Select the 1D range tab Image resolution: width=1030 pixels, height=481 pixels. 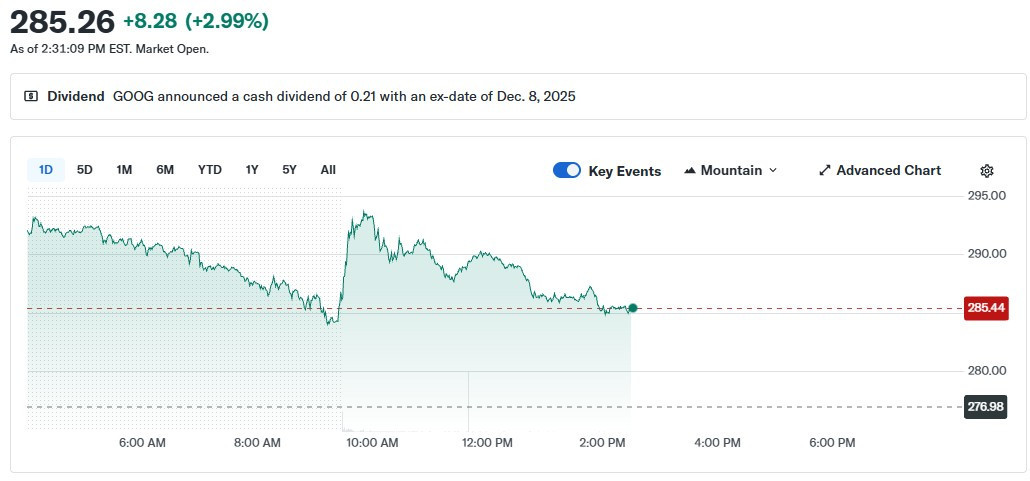click(46, 170)
